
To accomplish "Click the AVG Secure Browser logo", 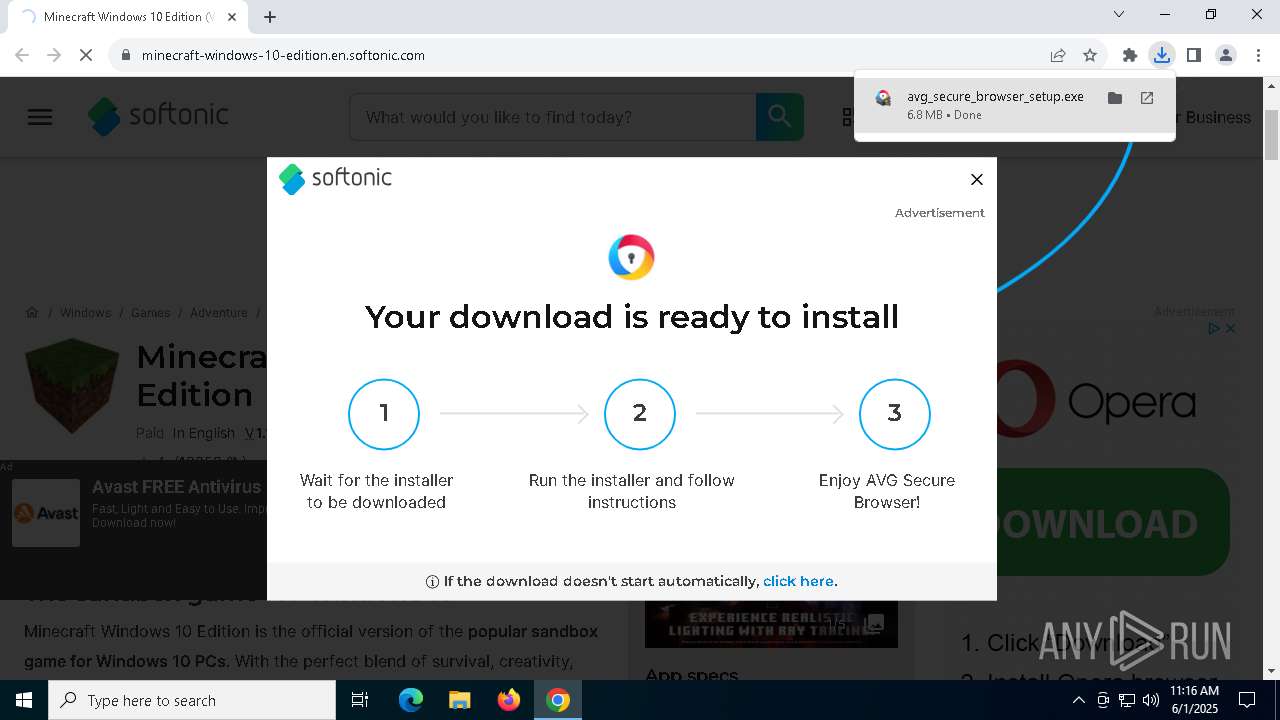I will [x=631, y=258].
